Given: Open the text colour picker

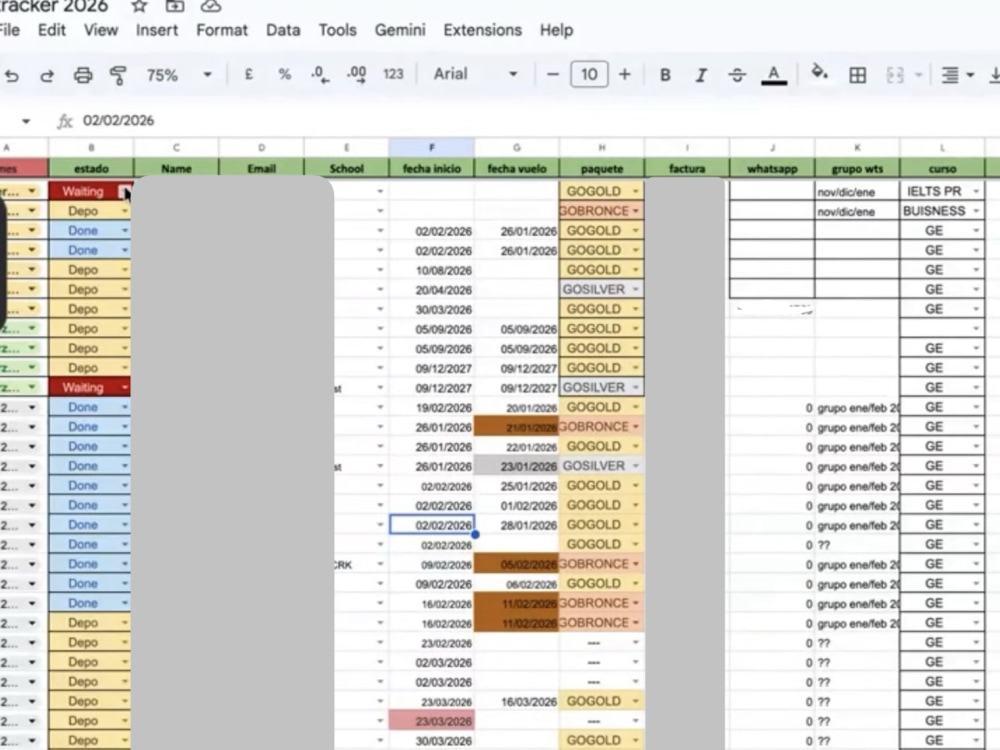Looking at the screenshot, I should [x=774, y=75].
